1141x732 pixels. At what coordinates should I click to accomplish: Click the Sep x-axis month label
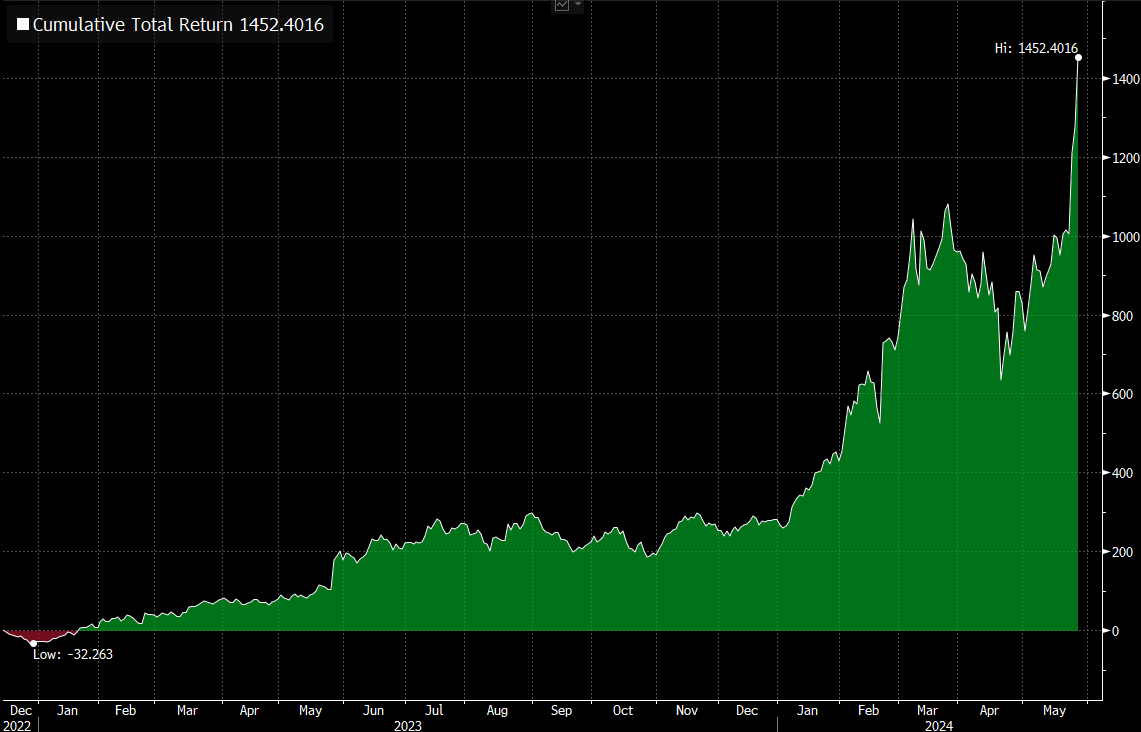tap(561, 710)
